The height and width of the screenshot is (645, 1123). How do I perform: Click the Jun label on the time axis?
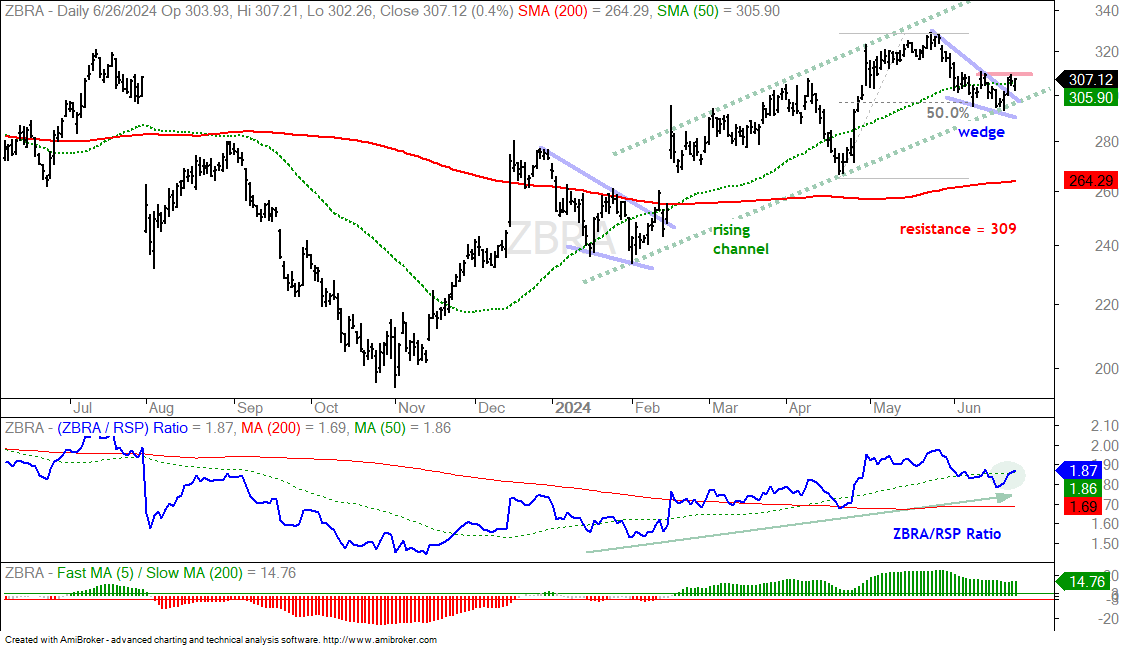tap(969, 408)
